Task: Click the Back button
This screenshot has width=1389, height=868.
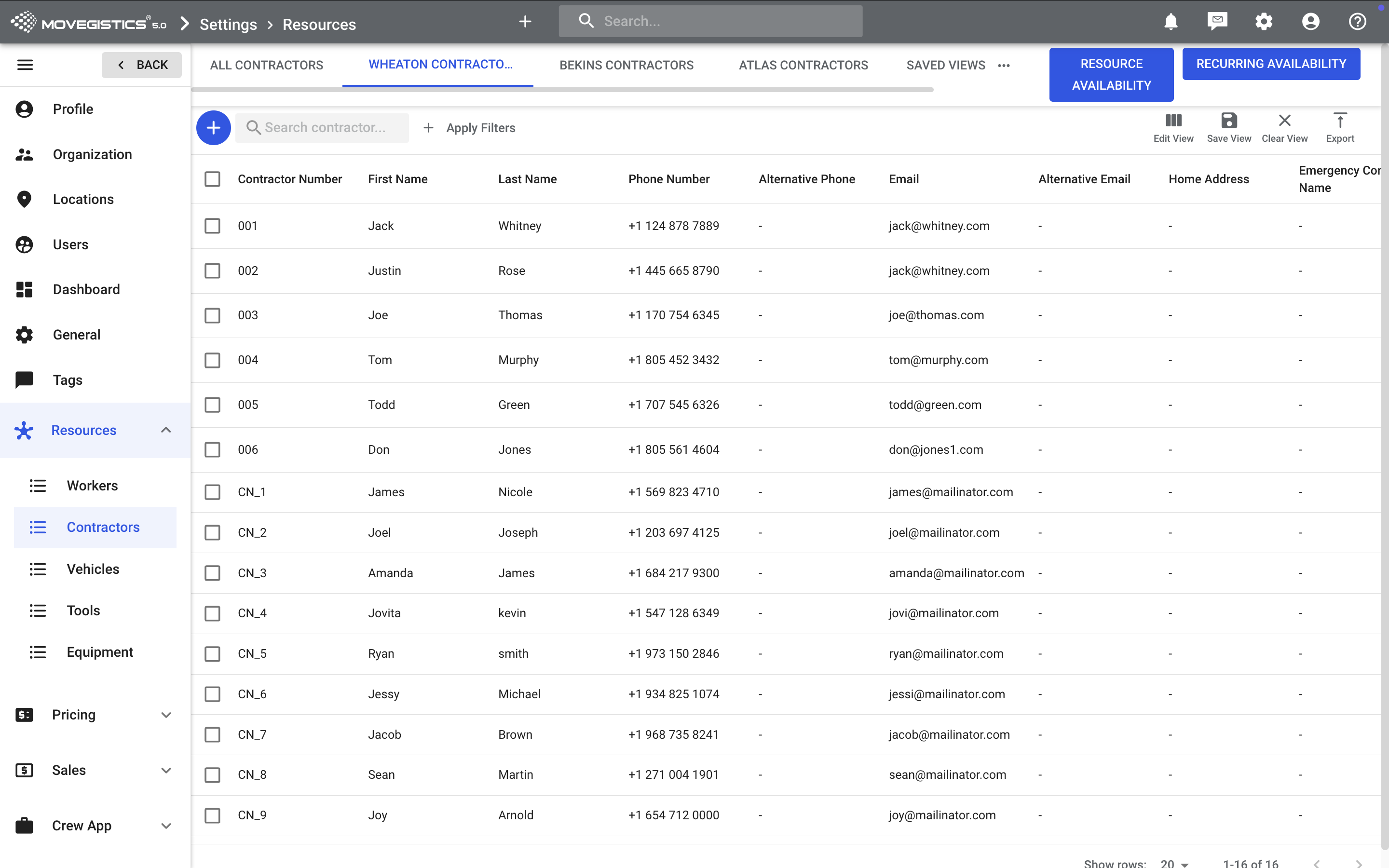Action: coord(142,65)
